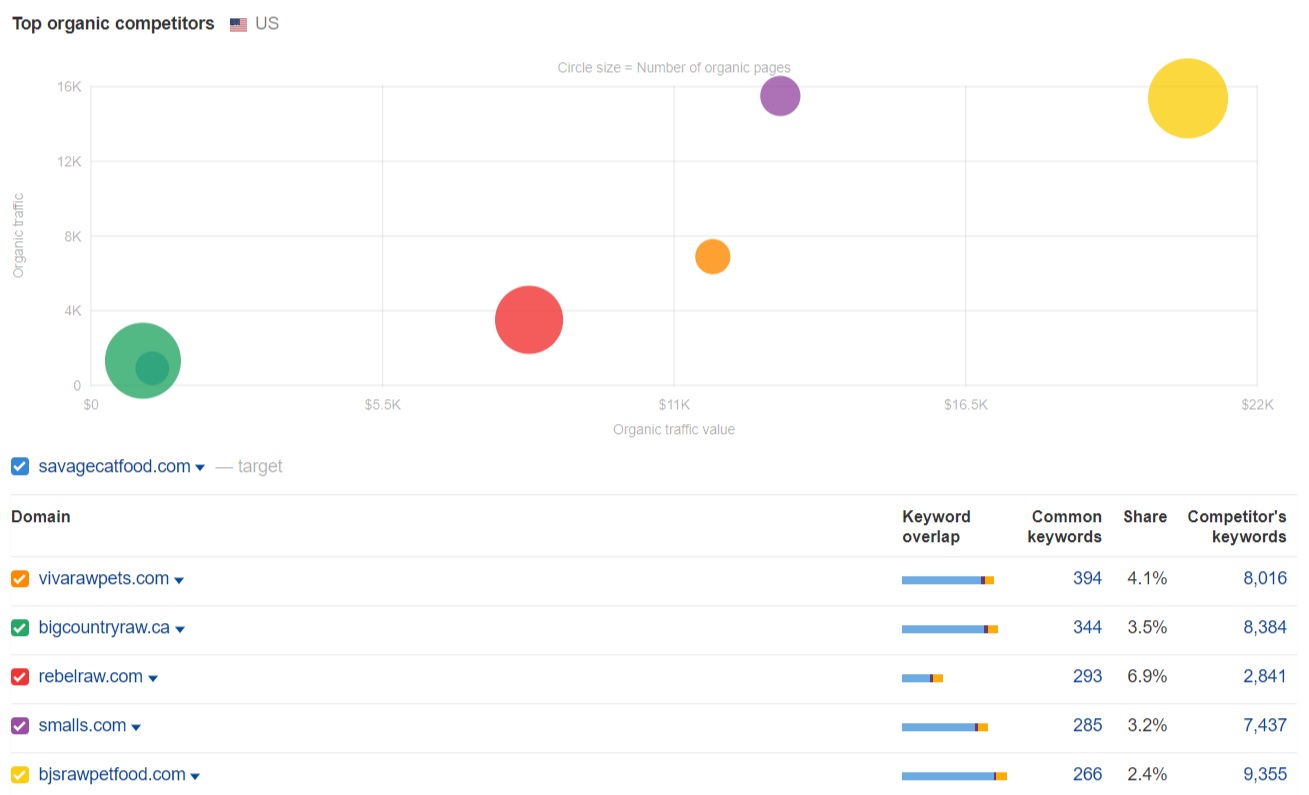This screenshot has height=795, width=1309.
Task: Click the Common keywords column header
Action: [x=1066, y=526]
